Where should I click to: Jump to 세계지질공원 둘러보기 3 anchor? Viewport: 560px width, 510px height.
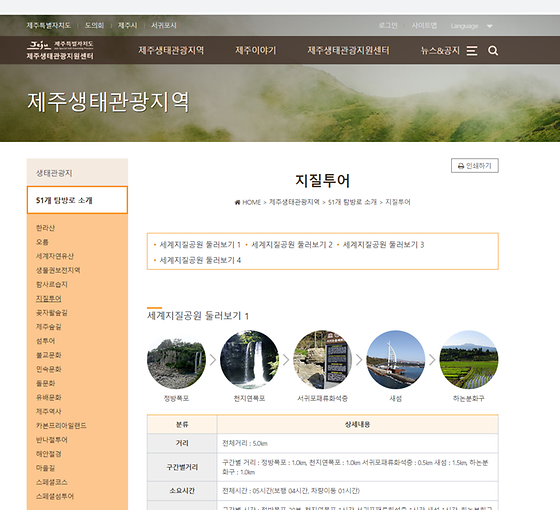(x=384, y=245)
